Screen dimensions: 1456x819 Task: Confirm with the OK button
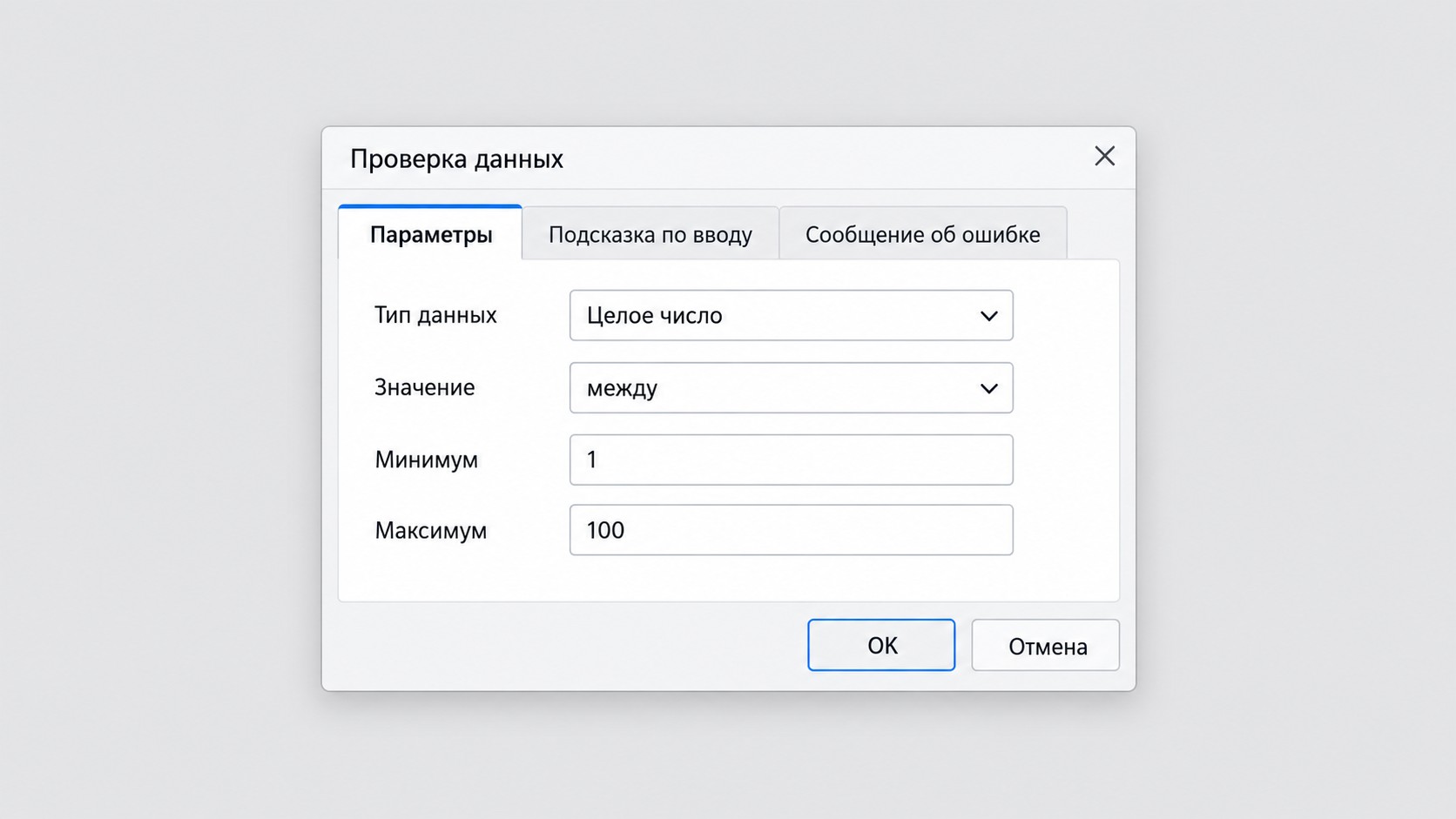881,645
